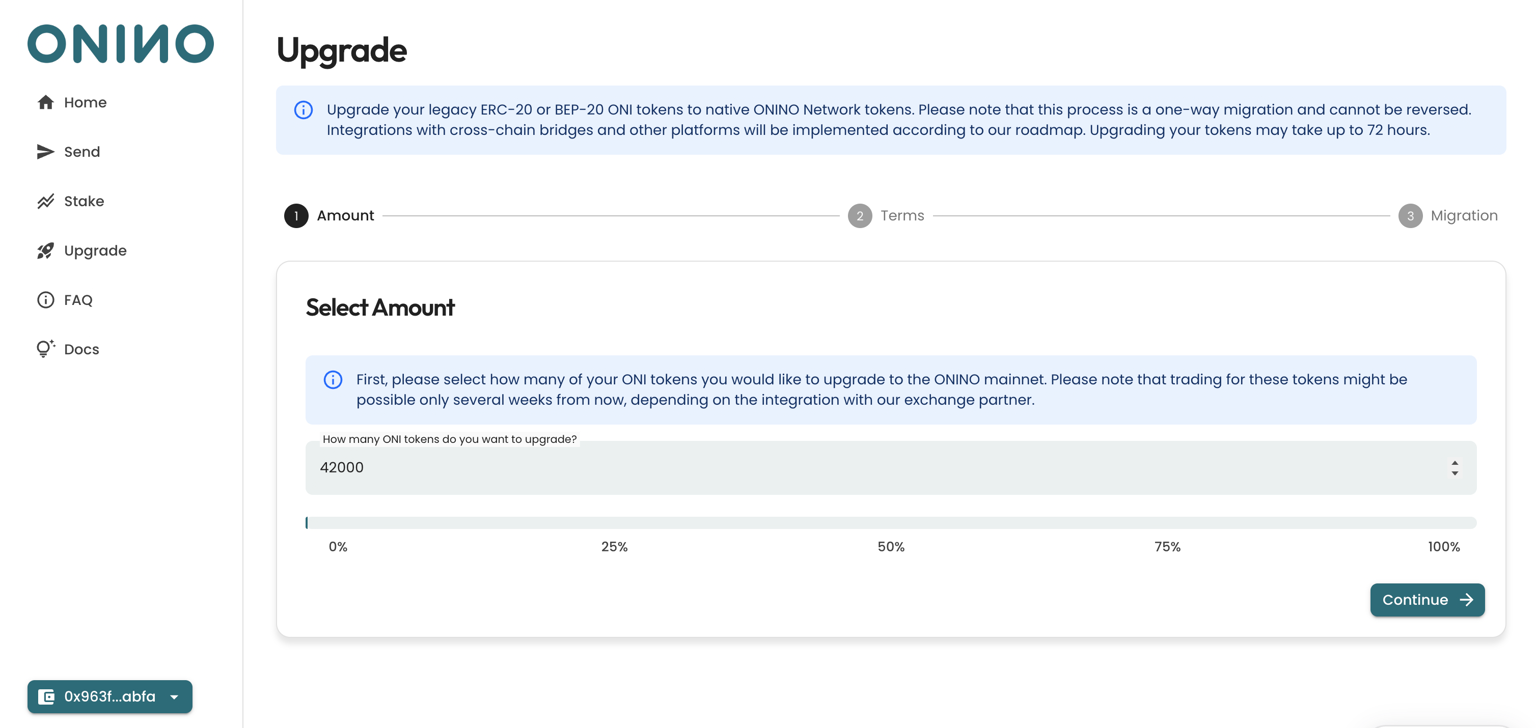This screenshot has width=1536, height=728.
Task: Click the Upgrade rocket icon
Action: pyautogui.click(x=46, y=251)
